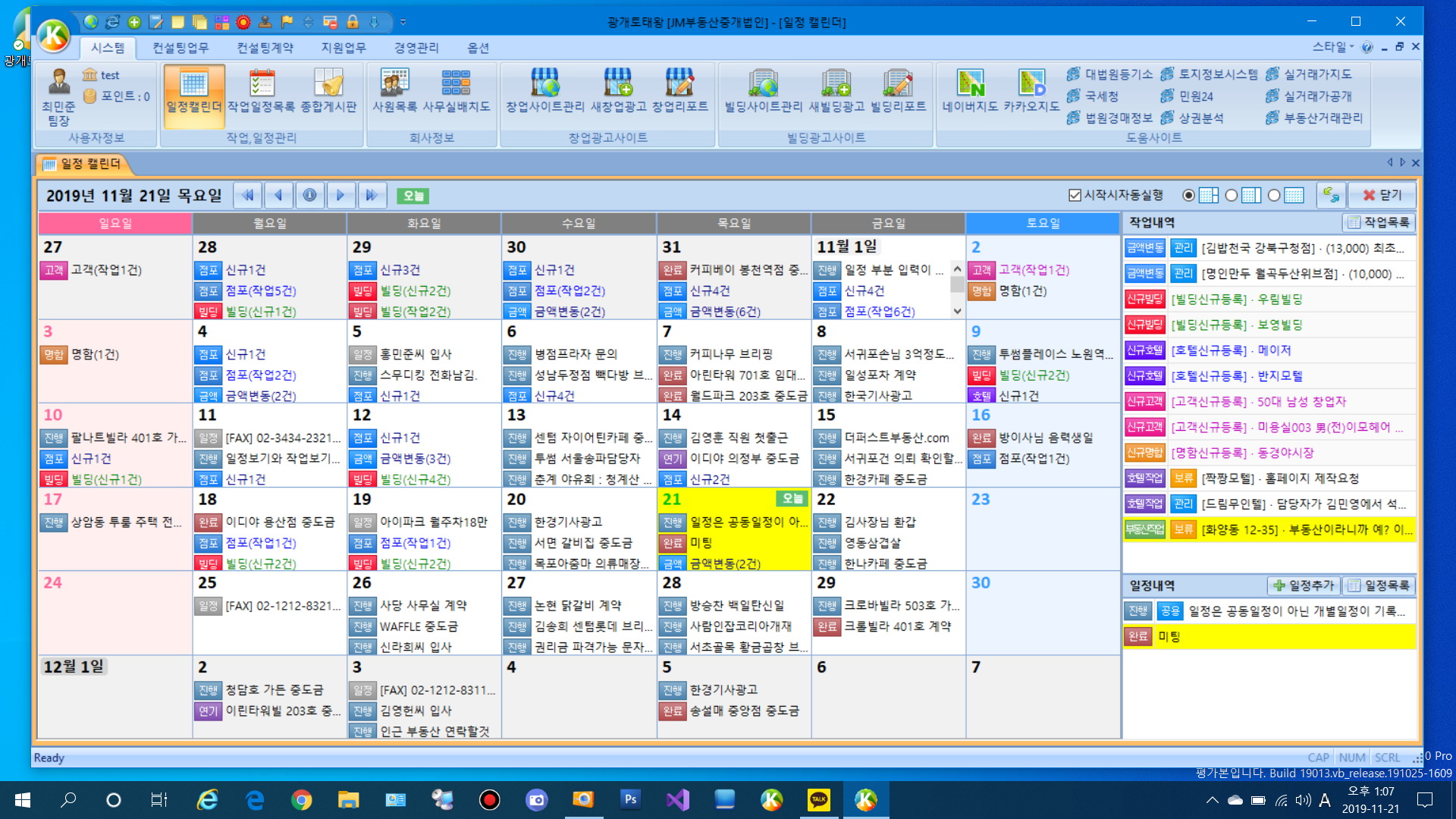The image size is (1456, 819).
Task: Switch to the 컨설팅업무 ribbon tab
Action: point(180,48)
